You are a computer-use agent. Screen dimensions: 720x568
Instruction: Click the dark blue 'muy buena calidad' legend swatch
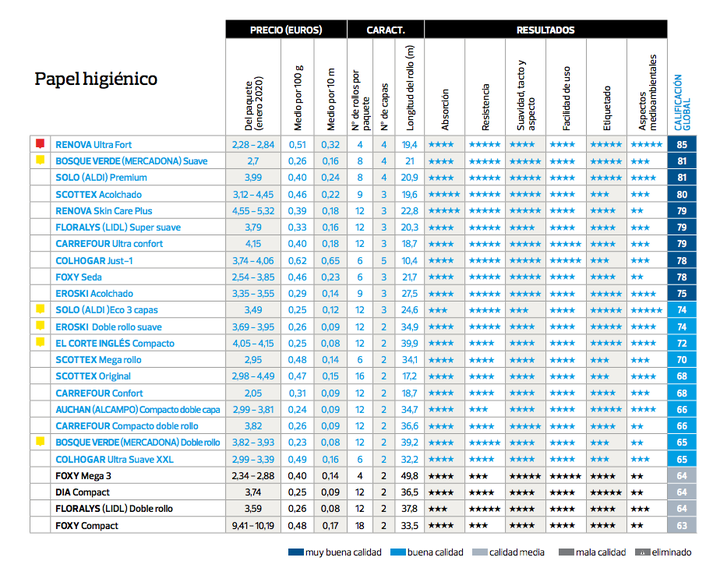[x=296, y=552]
